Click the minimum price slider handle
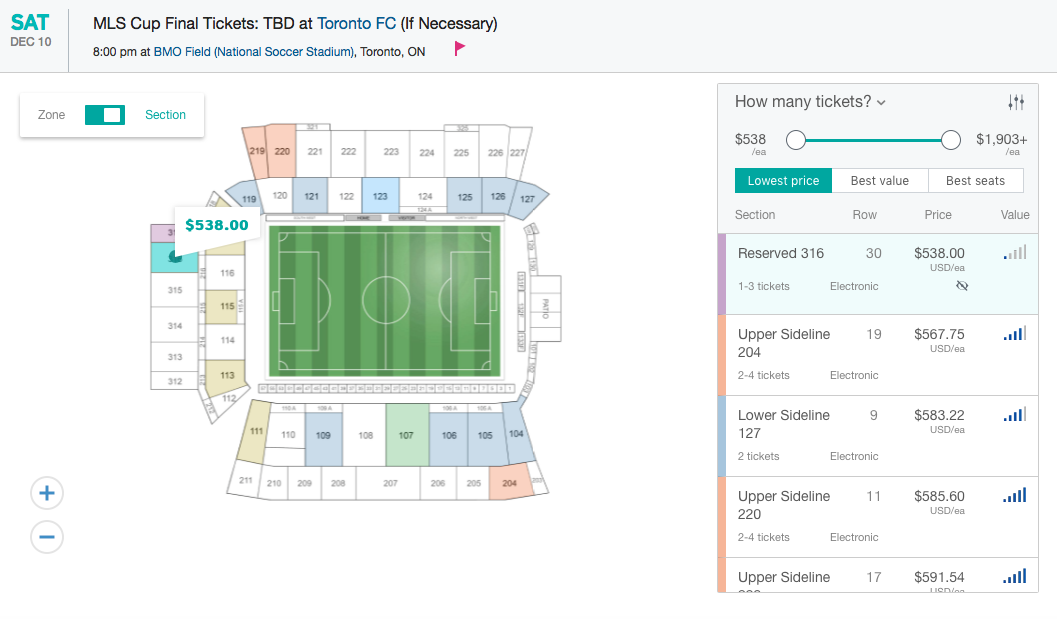Viewport: 1057px width, 619px height. coord(796,140)
